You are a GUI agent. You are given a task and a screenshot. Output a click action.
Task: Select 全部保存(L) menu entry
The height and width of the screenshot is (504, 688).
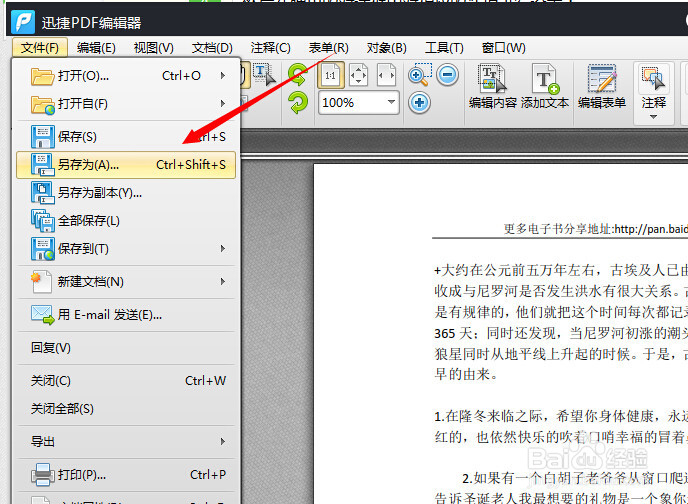(126, 221)
